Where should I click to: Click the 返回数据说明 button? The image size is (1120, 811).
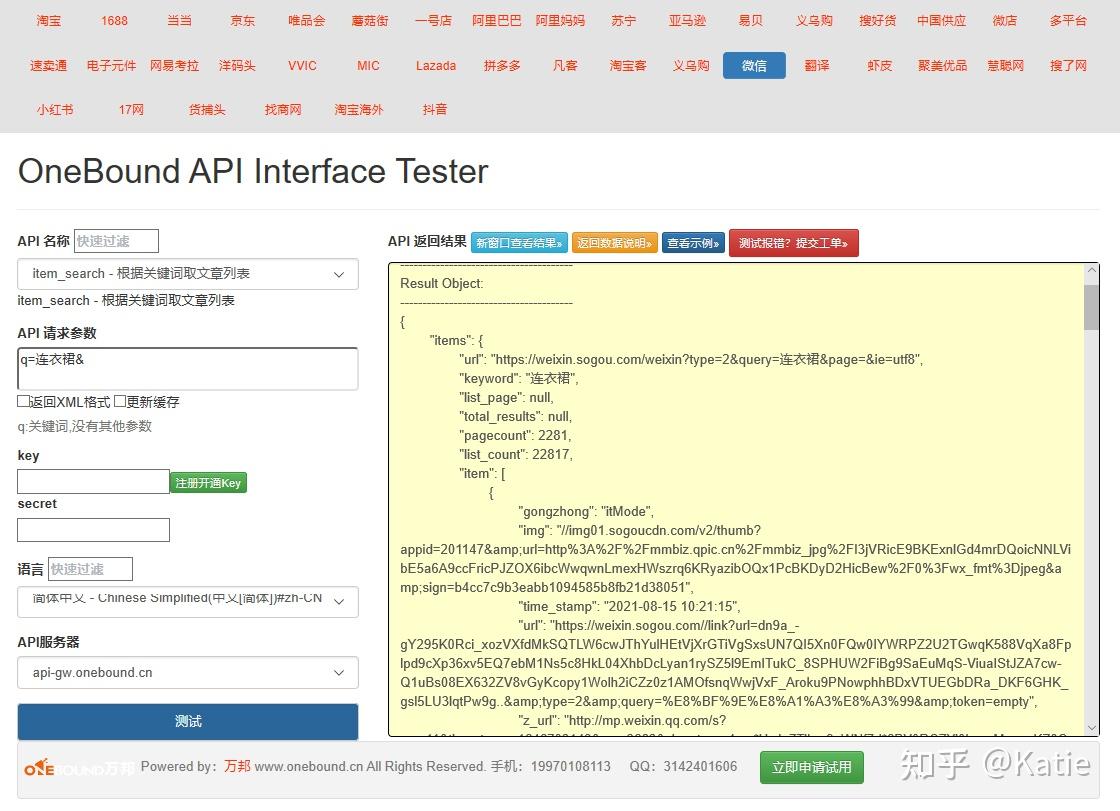point(614,243)
